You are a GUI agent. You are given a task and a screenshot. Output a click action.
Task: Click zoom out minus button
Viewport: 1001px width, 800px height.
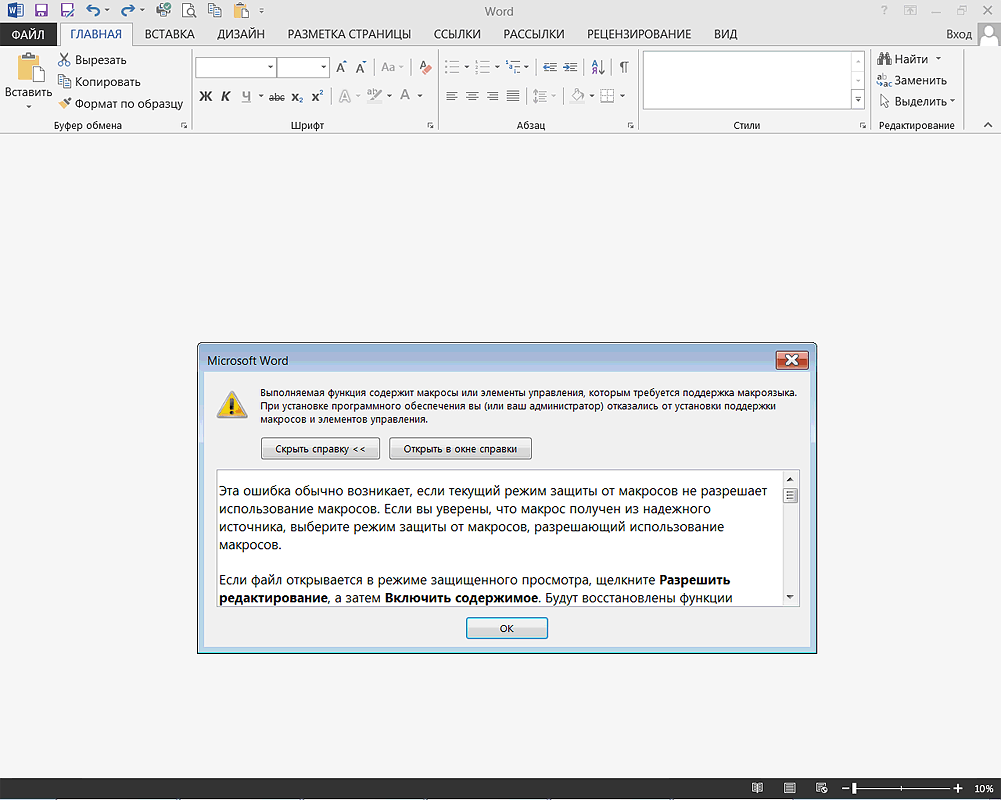tap(845, 789)
